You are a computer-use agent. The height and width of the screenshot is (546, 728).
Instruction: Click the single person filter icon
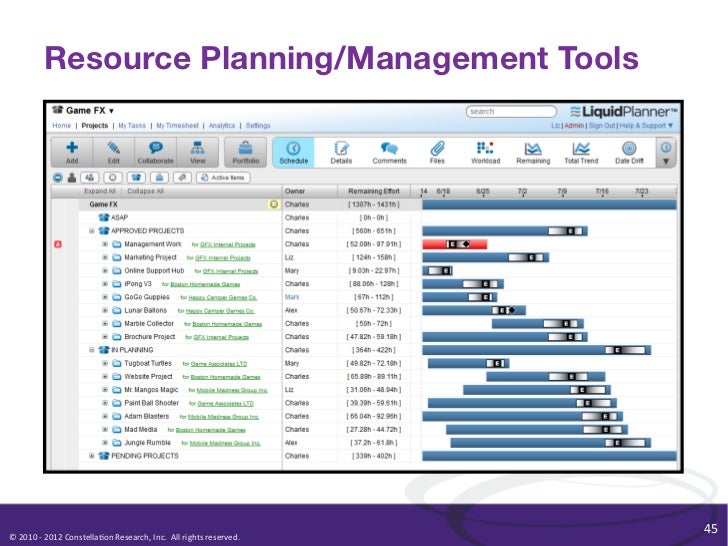tap(72, 177)
